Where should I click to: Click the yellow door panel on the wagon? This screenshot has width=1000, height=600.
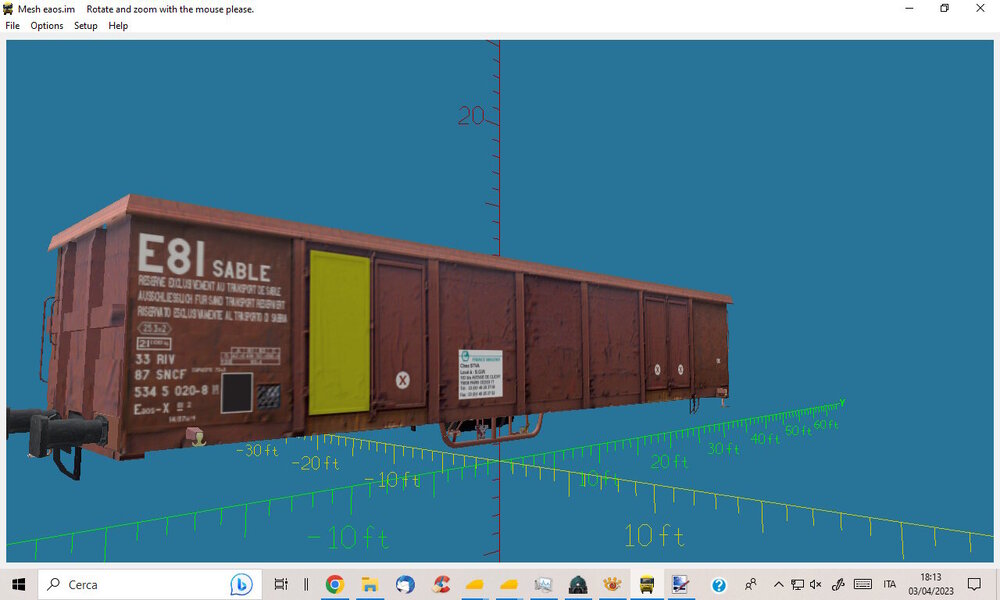(339, 332)
